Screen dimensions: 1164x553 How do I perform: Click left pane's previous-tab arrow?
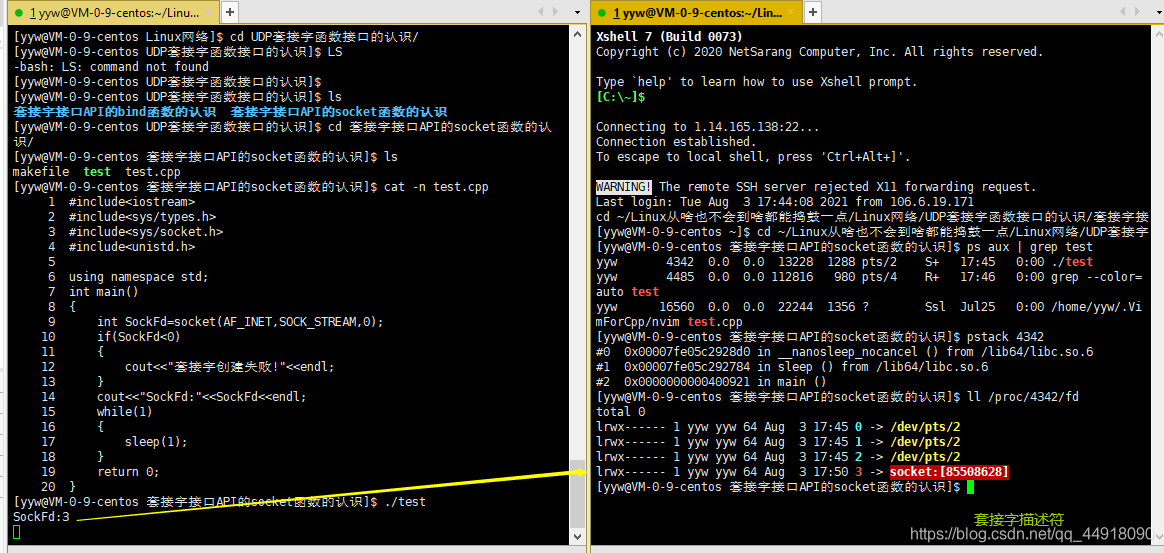pyautogui.click(x=543, y=12)
